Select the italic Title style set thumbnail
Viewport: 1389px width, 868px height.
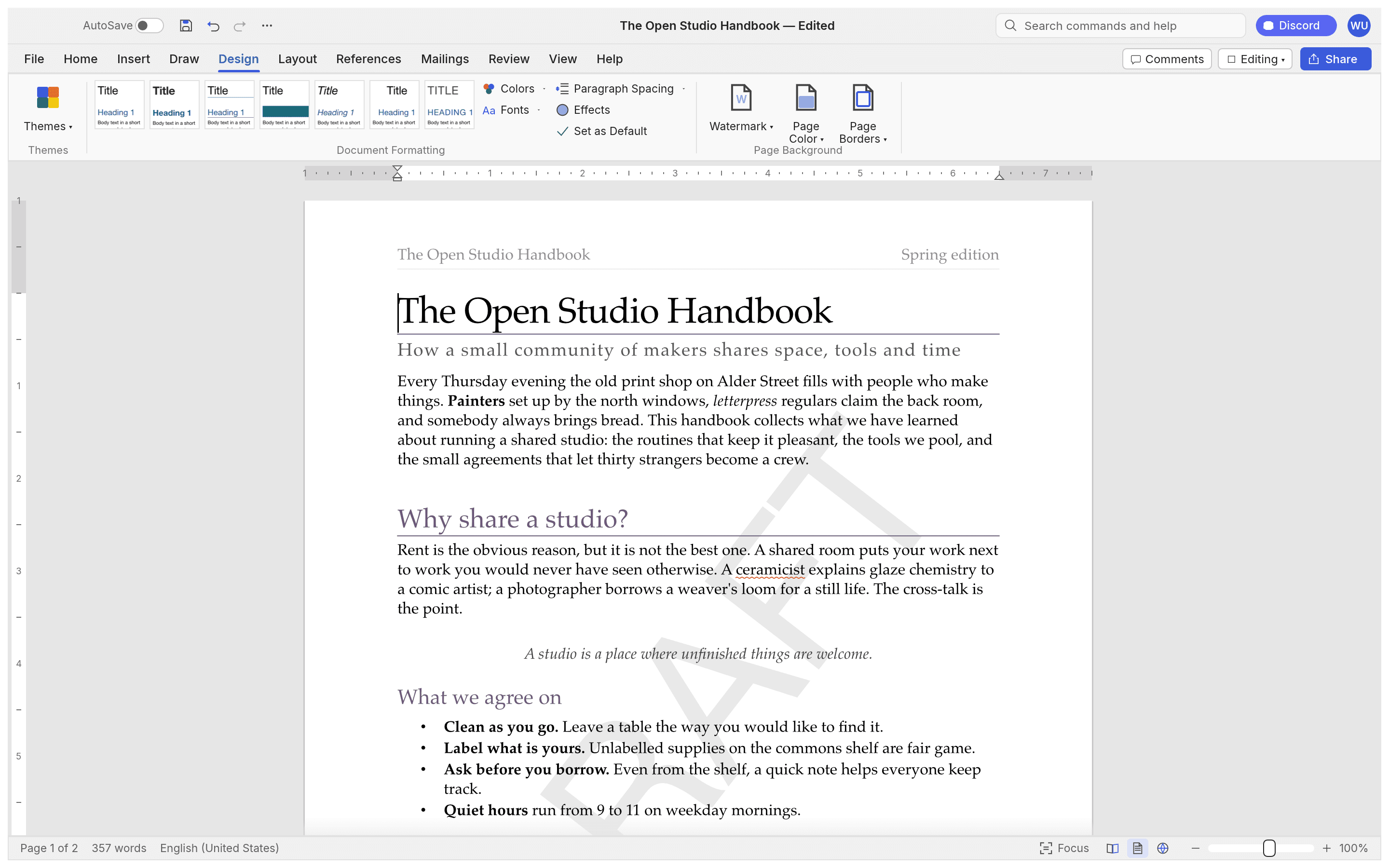tap(339, 105)
